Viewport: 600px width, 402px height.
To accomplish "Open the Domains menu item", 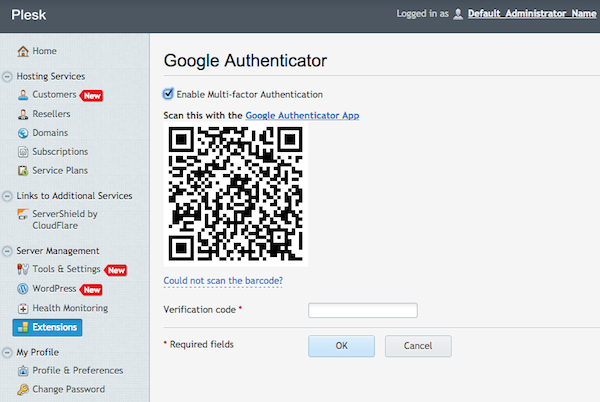I will (x=50, y=133).
